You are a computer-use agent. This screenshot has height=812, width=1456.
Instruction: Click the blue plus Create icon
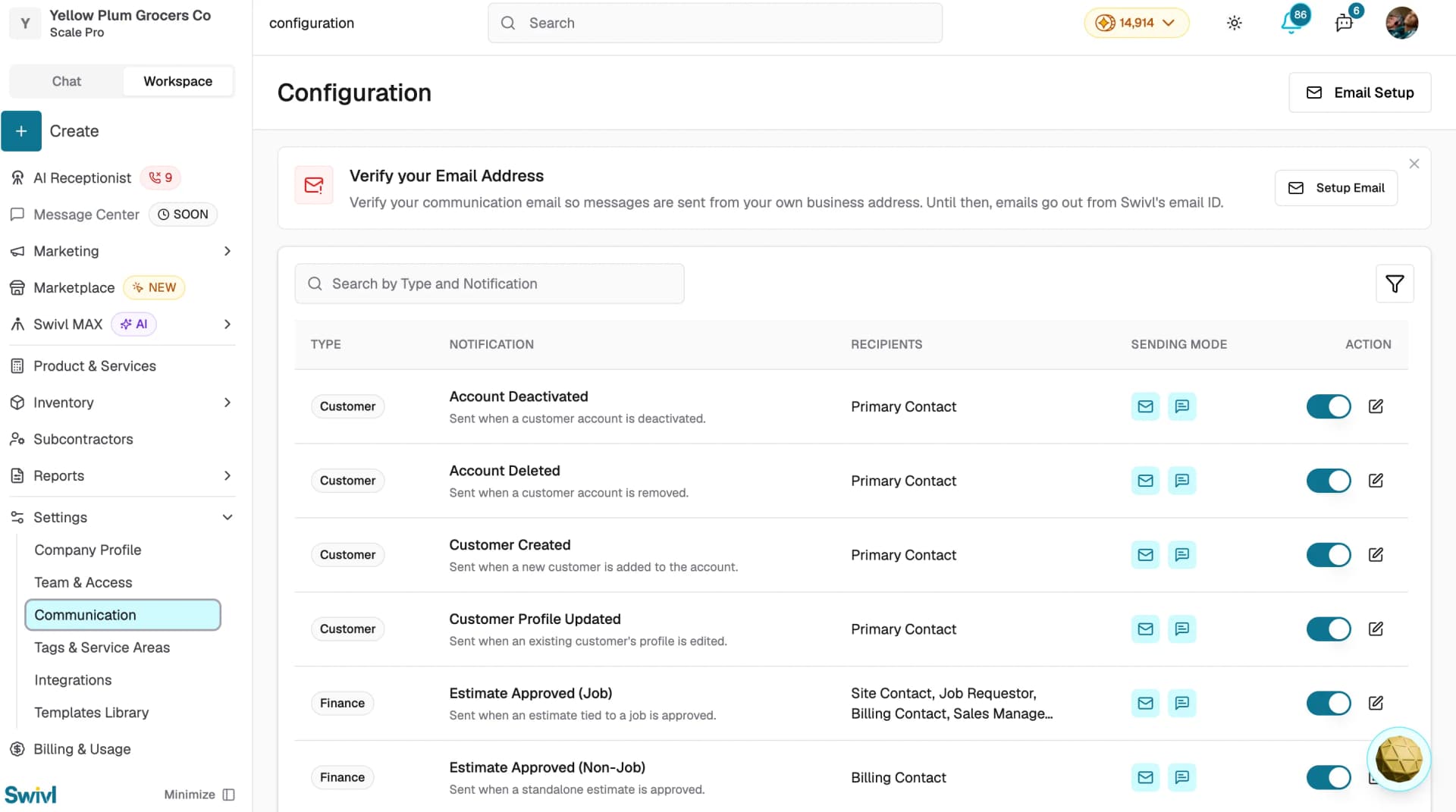[21, 131]
